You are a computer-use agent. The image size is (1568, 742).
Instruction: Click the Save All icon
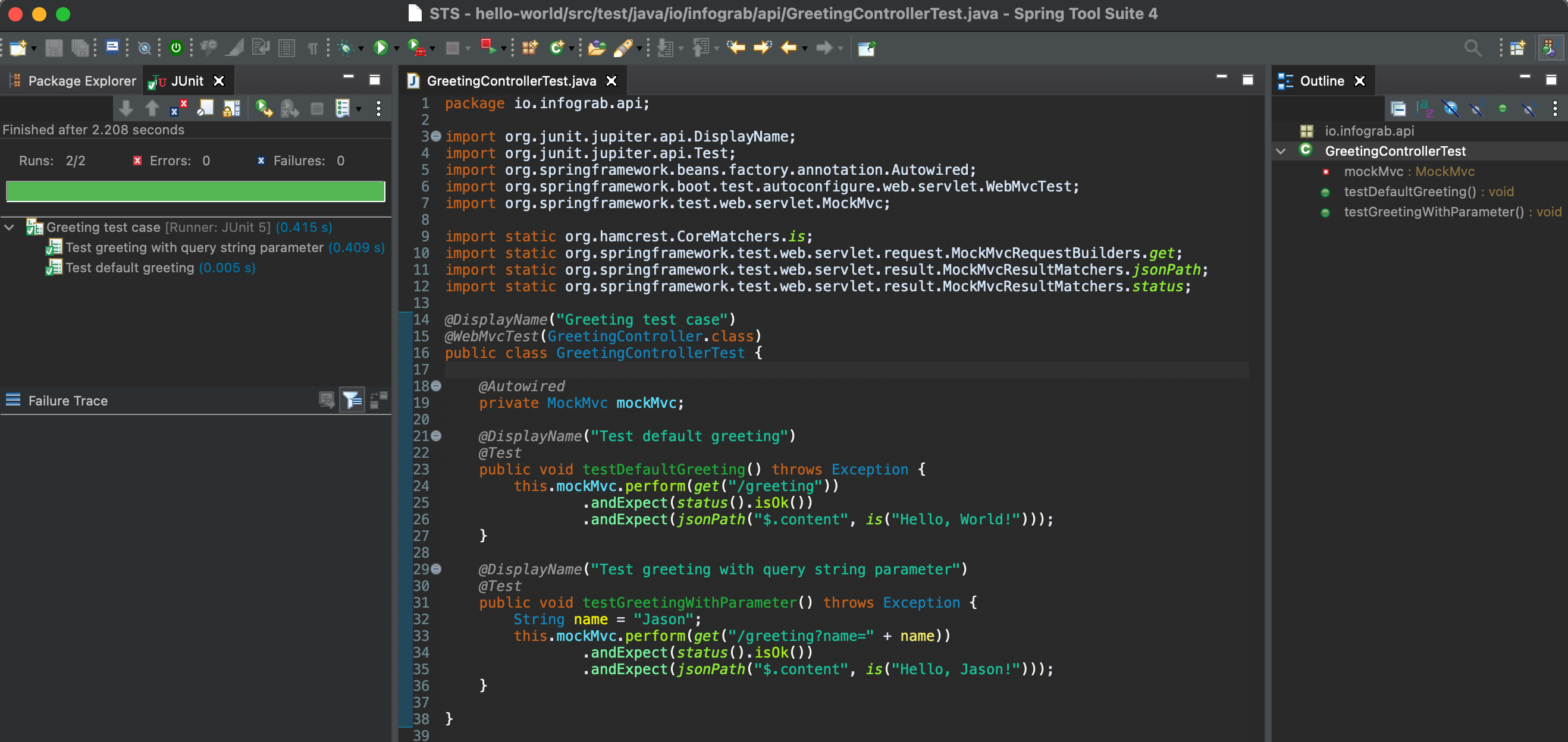coord(80,48)
